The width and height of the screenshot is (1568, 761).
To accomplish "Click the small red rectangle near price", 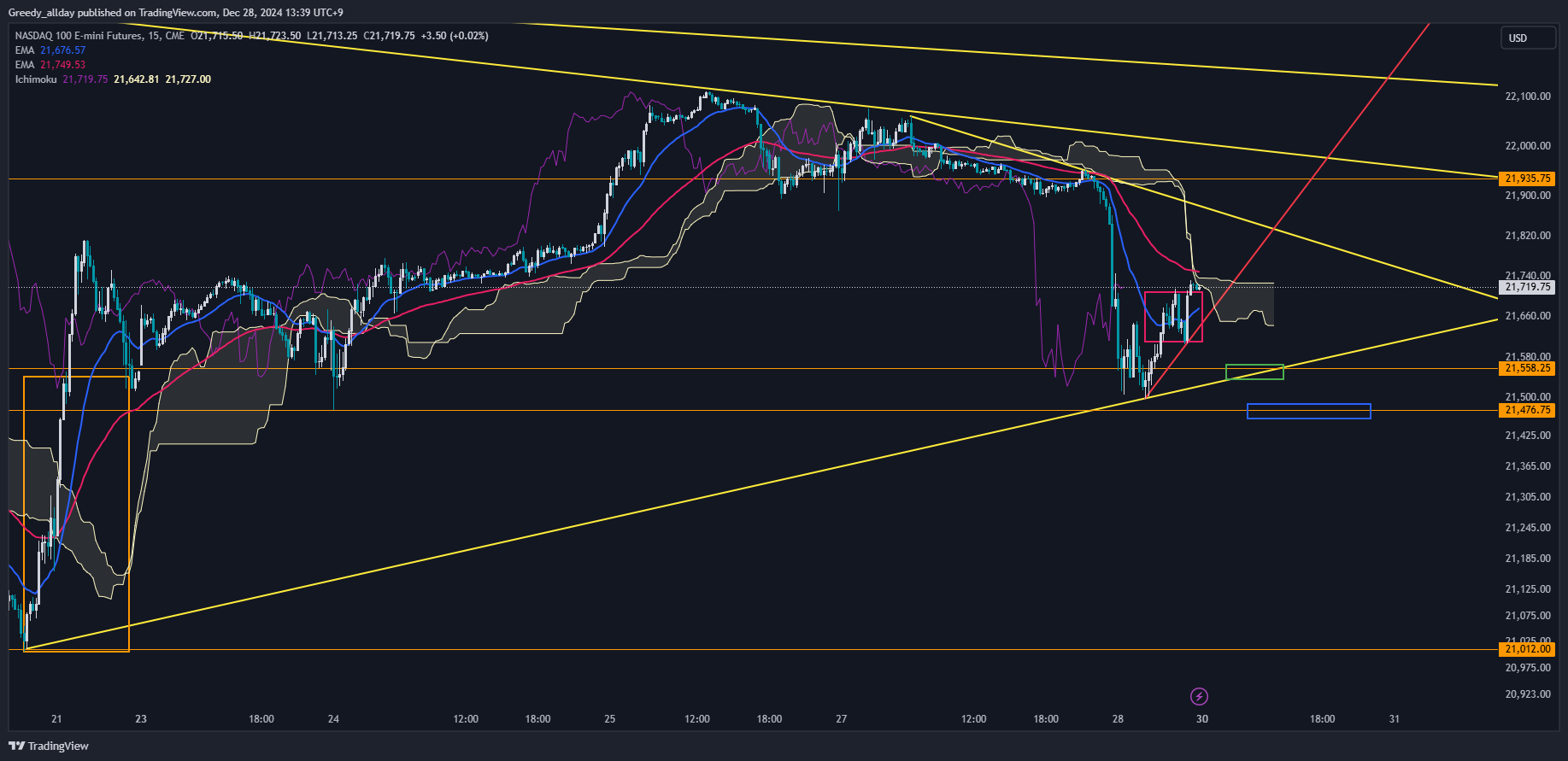I will [x=1173, y=317].
